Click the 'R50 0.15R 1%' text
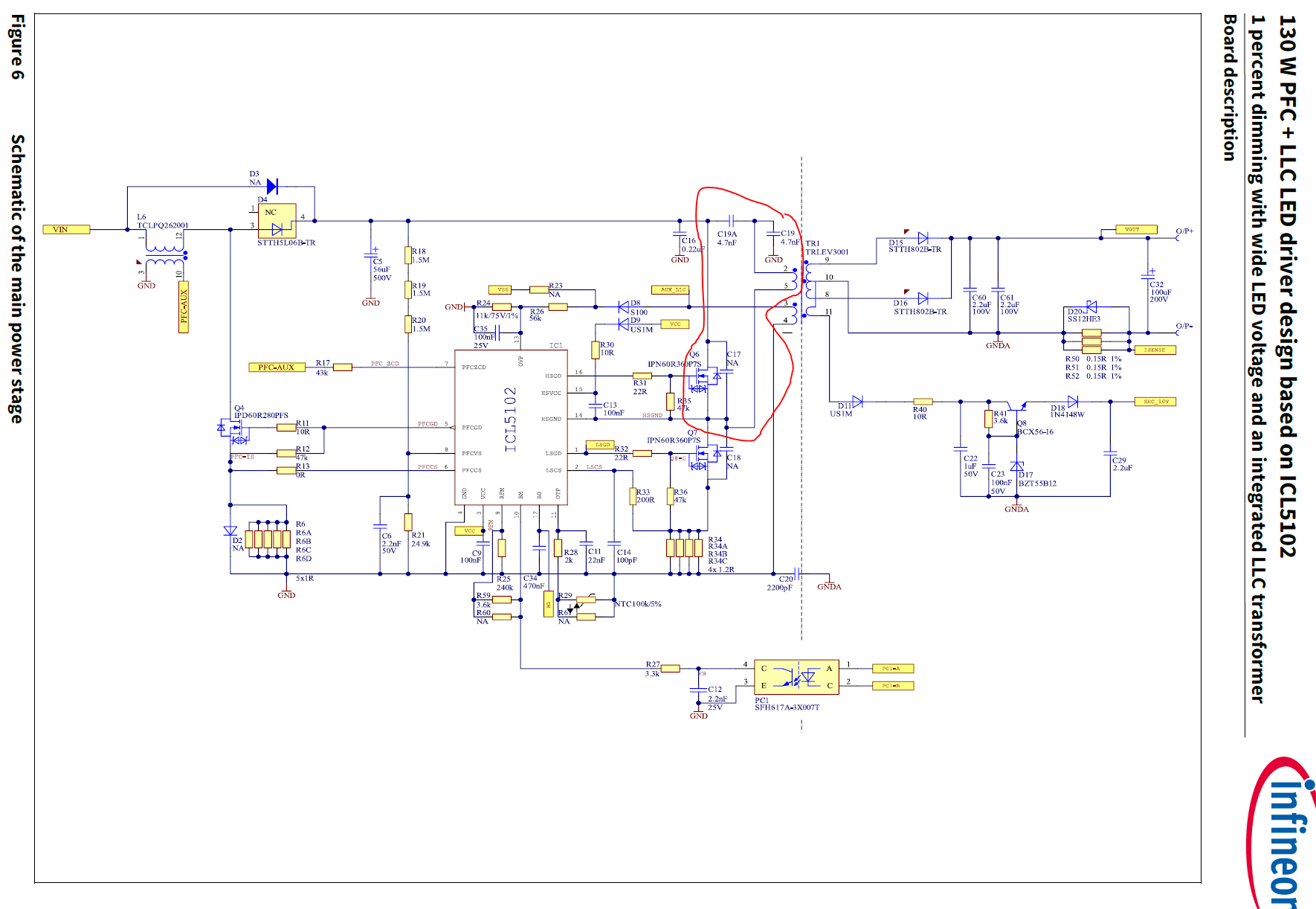This screenshot has width=1316, height=909. [1093, 359]
